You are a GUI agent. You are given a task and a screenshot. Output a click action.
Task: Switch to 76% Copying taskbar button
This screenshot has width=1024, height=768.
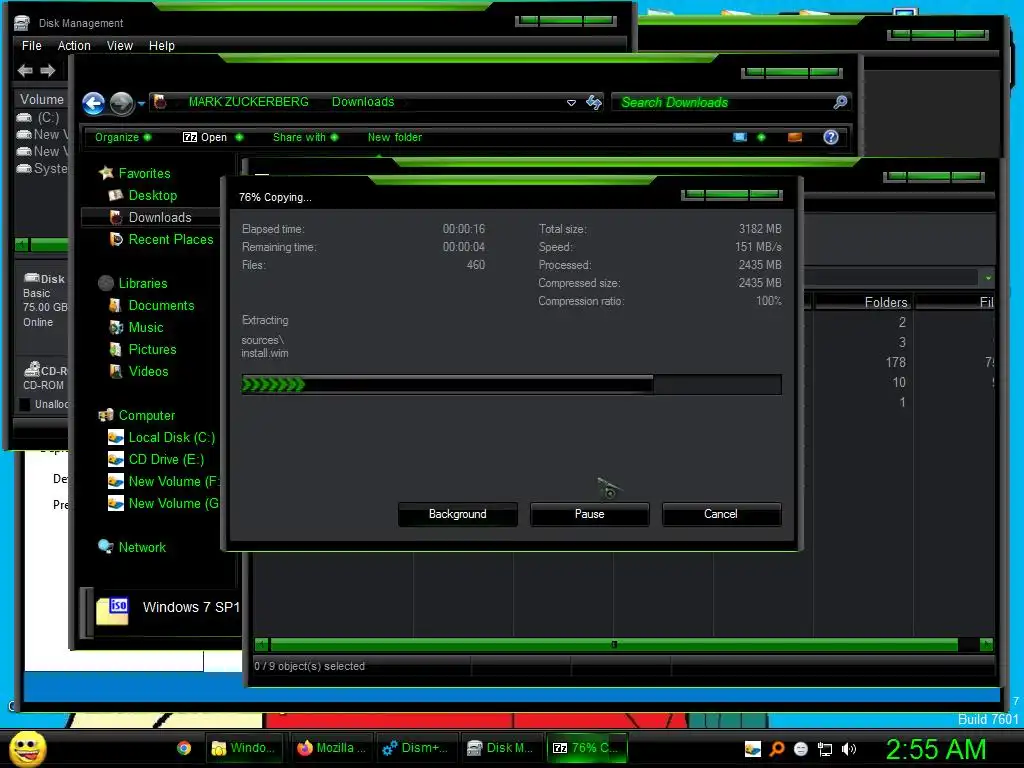click(586, 748)
